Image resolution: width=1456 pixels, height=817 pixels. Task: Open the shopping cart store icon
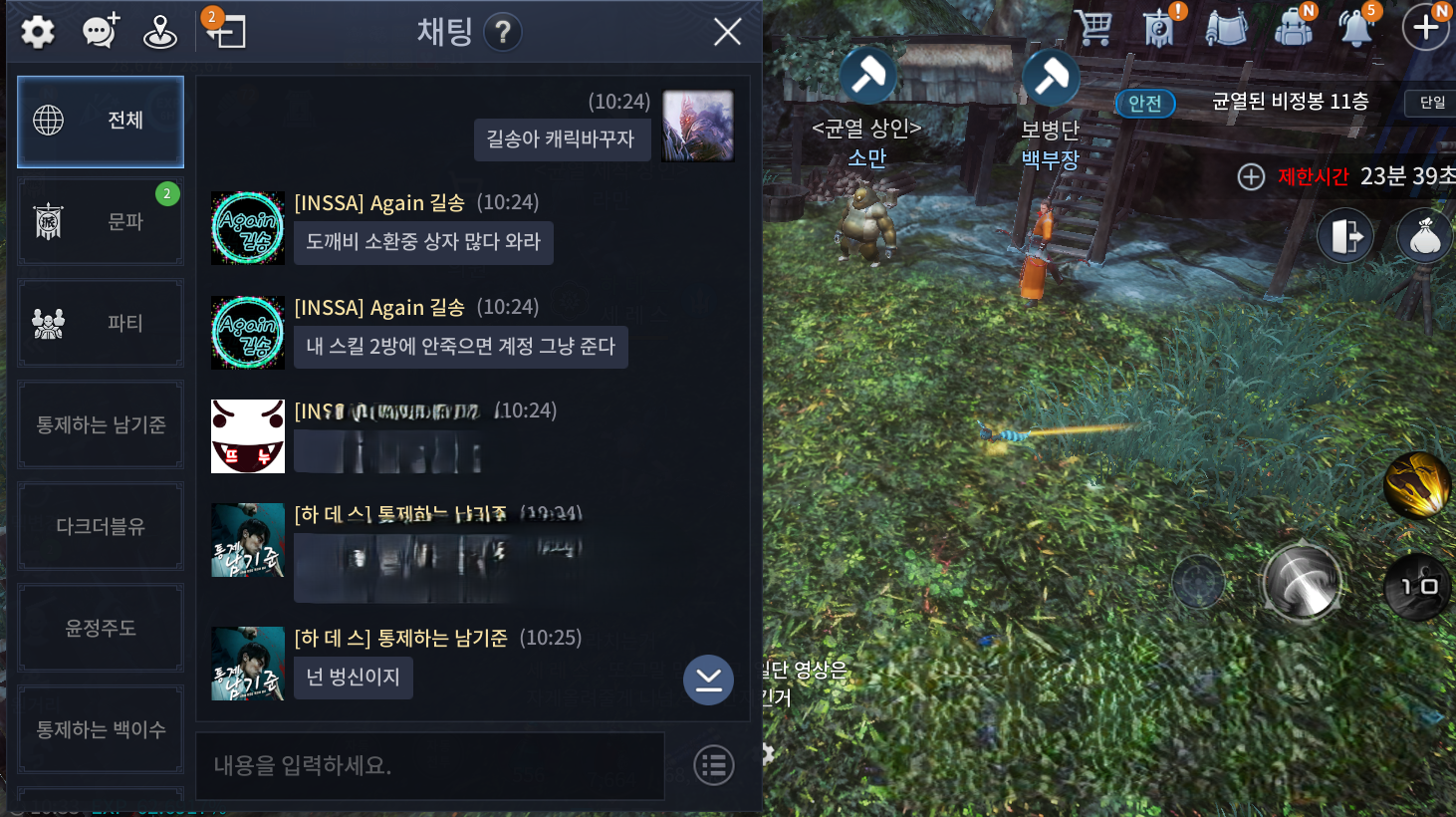pyautogui.click(x=1093, y=27)
